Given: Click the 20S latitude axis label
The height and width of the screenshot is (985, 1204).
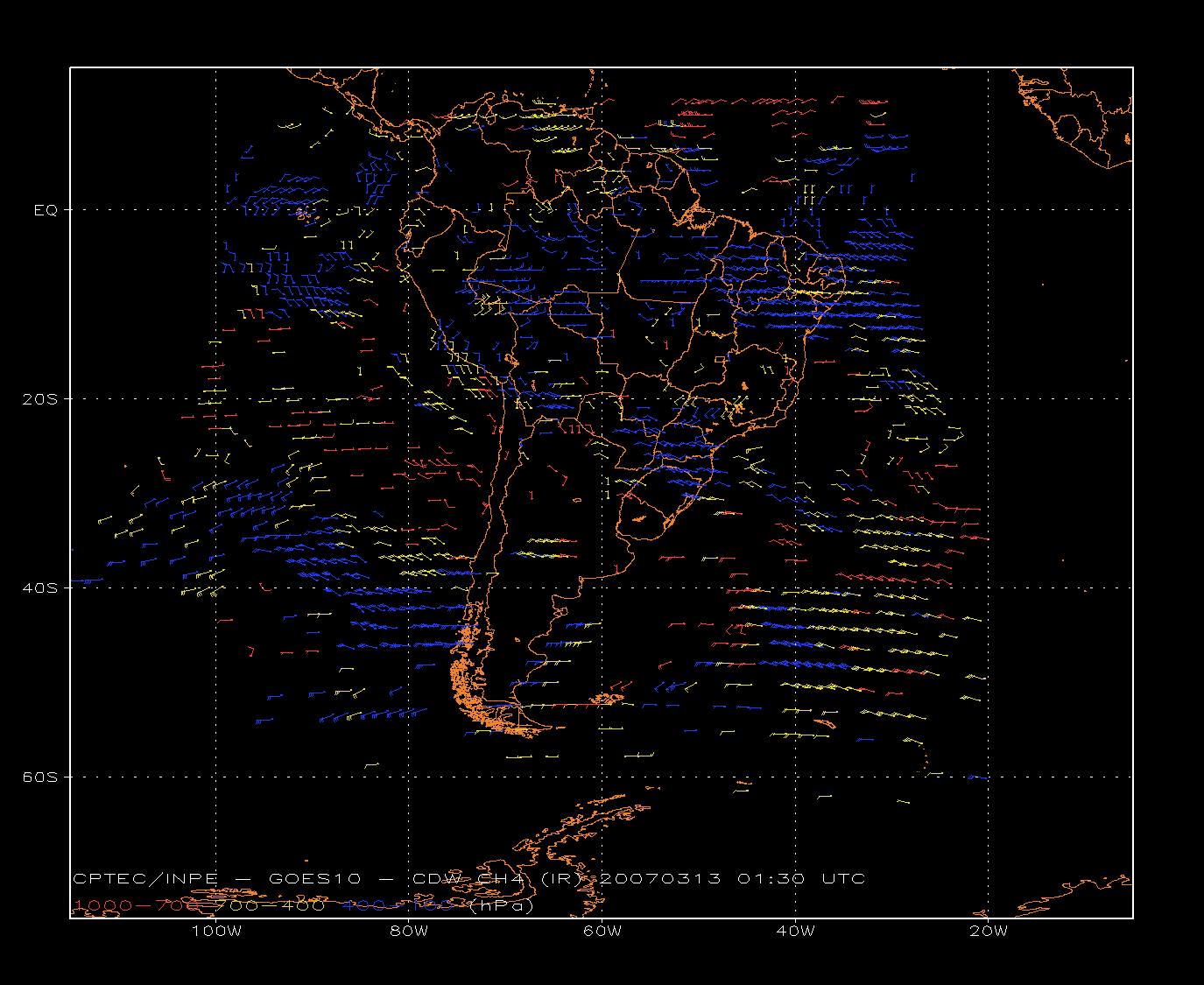Looking at the screenshot, I should coord(40,399).
